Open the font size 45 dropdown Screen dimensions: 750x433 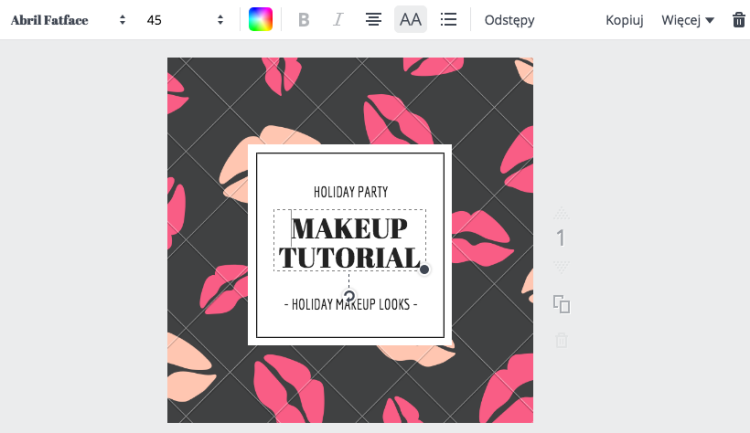[x=186, y=20]
